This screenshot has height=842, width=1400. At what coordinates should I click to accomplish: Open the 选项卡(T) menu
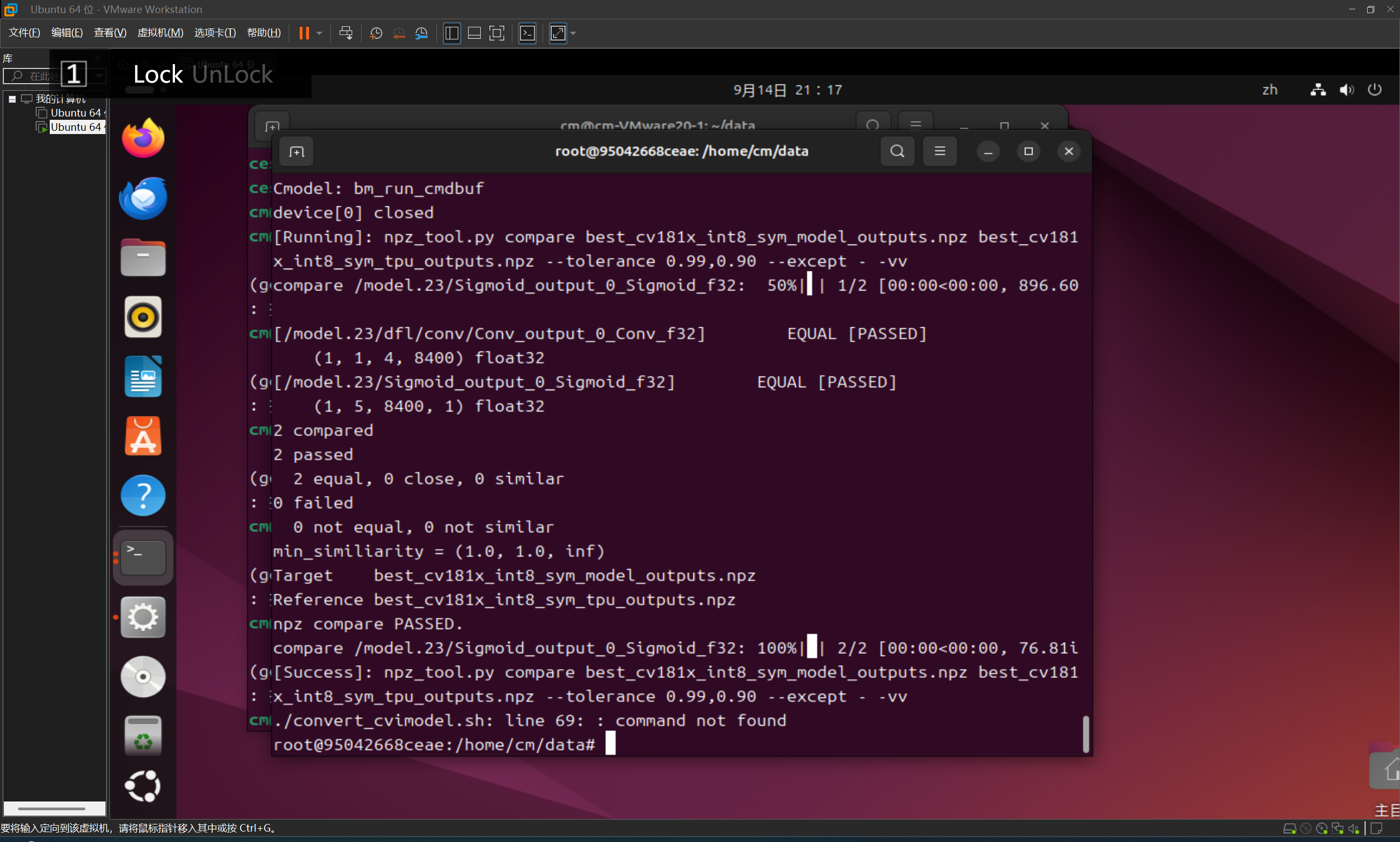[x=215, y=33]
